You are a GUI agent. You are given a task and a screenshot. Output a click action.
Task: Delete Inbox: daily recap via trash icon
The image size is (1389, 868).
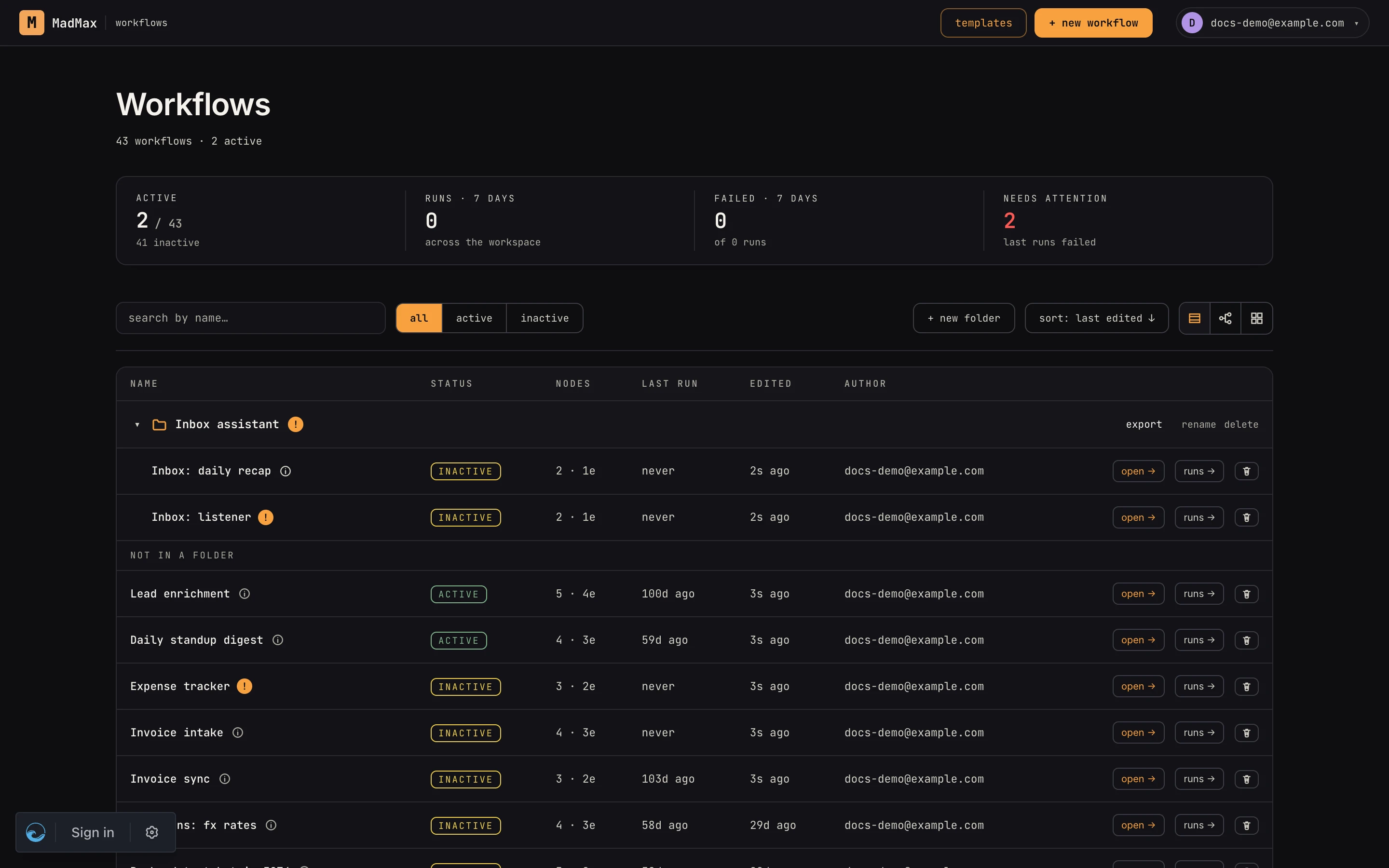[x=1246, y=471]
